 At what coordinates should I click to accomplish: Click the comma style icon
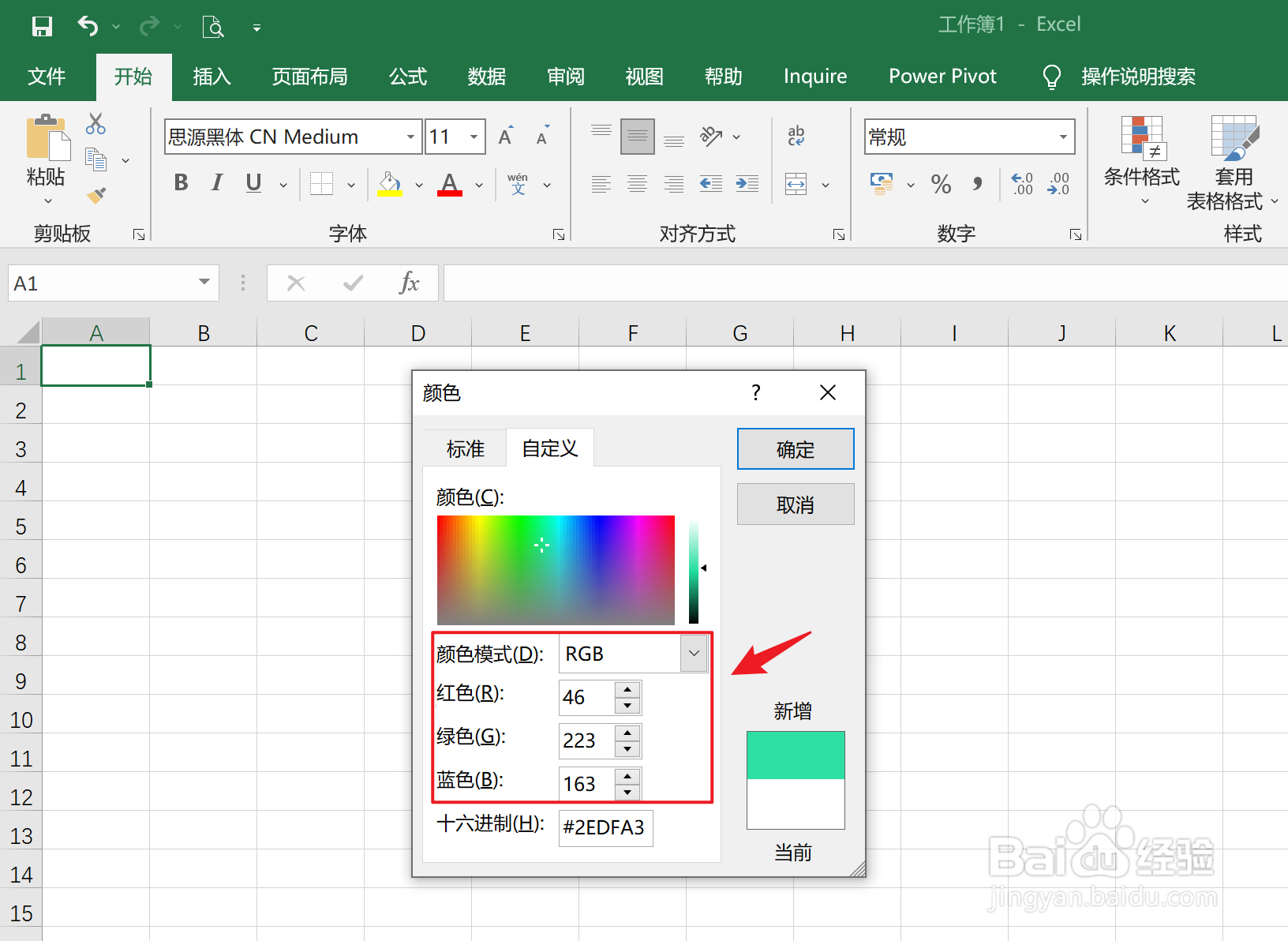click(978, 184)
